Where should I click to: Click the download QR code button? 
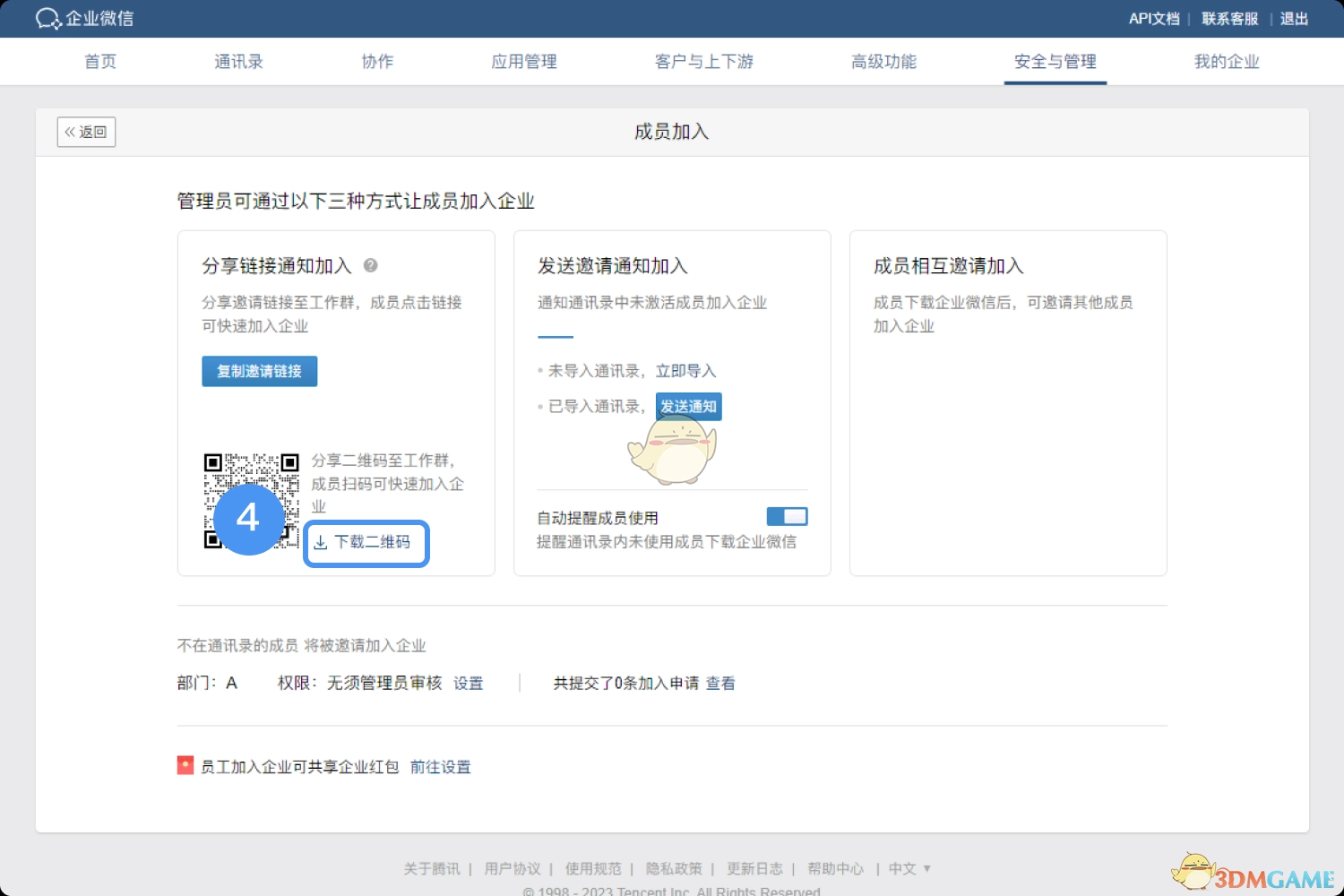point(366,543)
